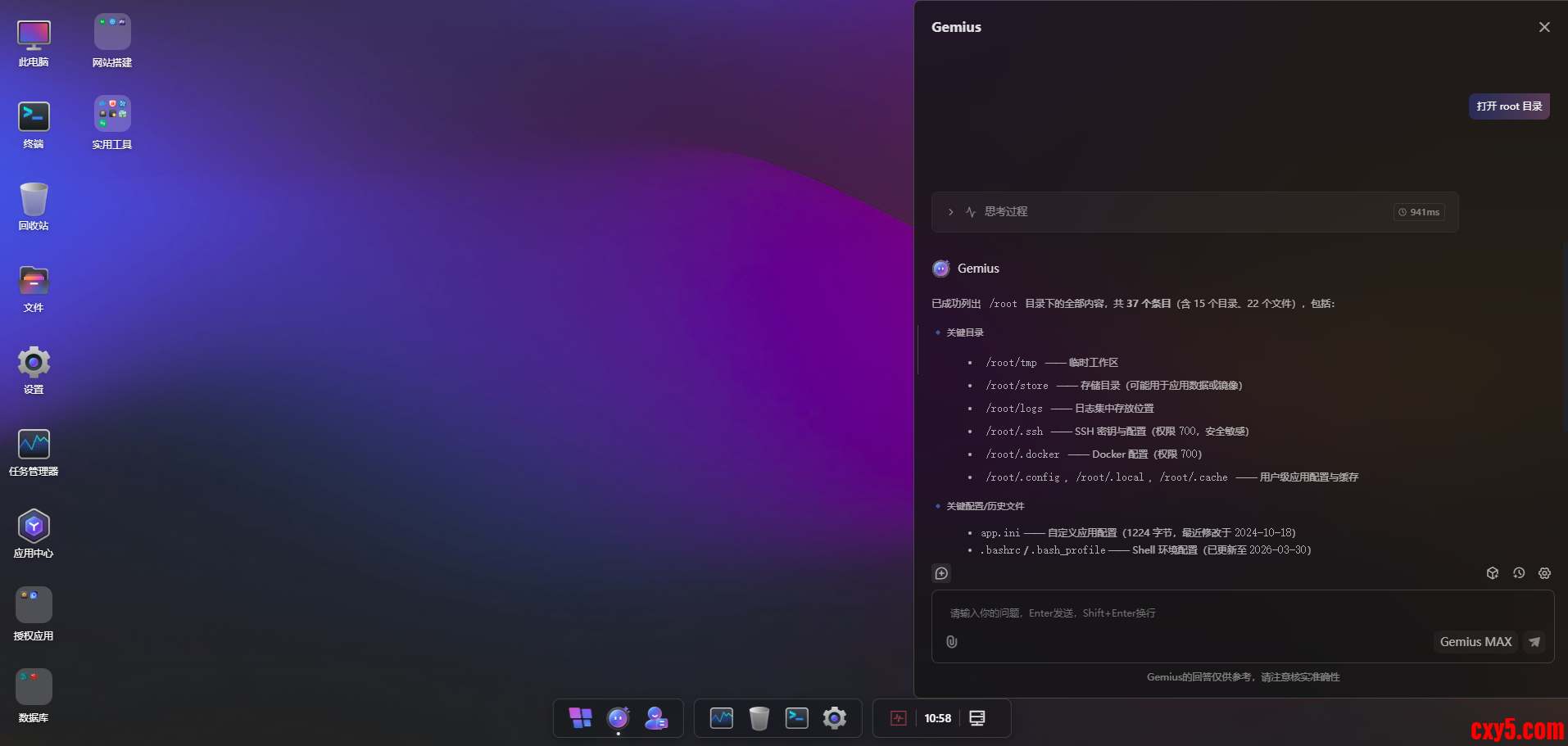Start a new chat in Gemius
The image size is (1568, 746).
click(941, 573)
